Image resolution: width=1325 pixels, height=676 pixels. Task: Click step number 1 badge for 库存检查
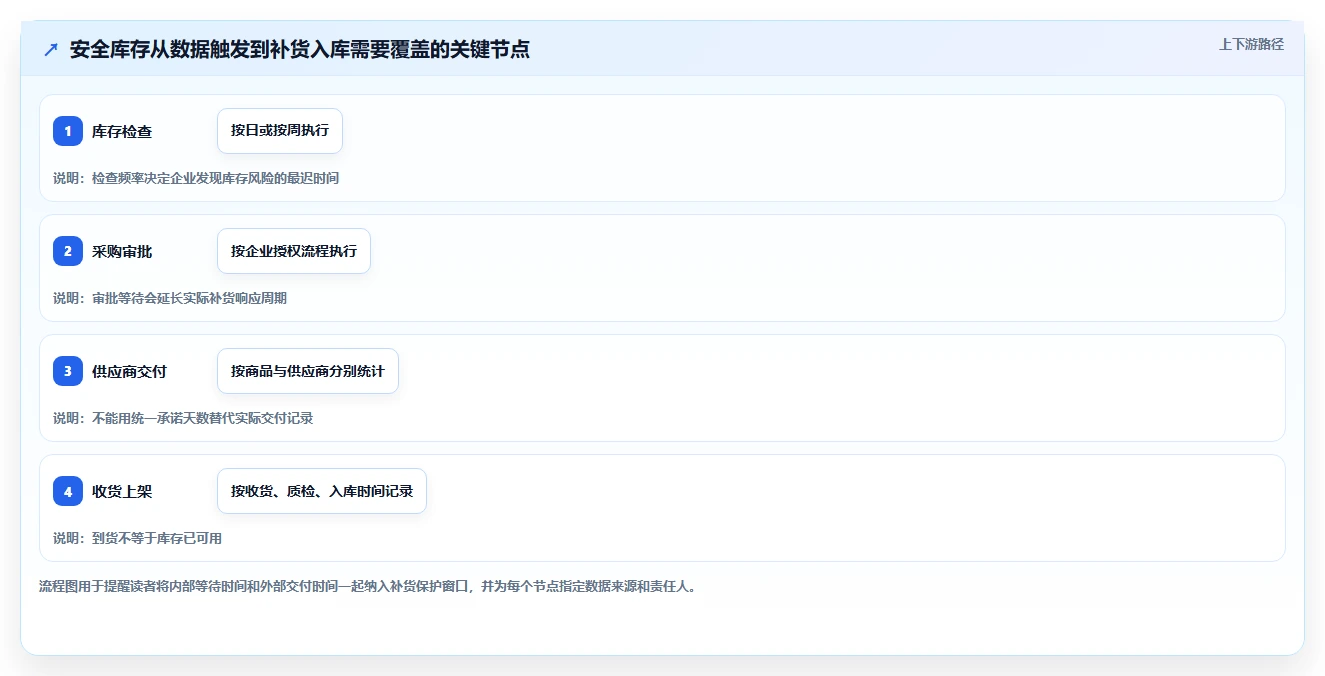(68, 131)
